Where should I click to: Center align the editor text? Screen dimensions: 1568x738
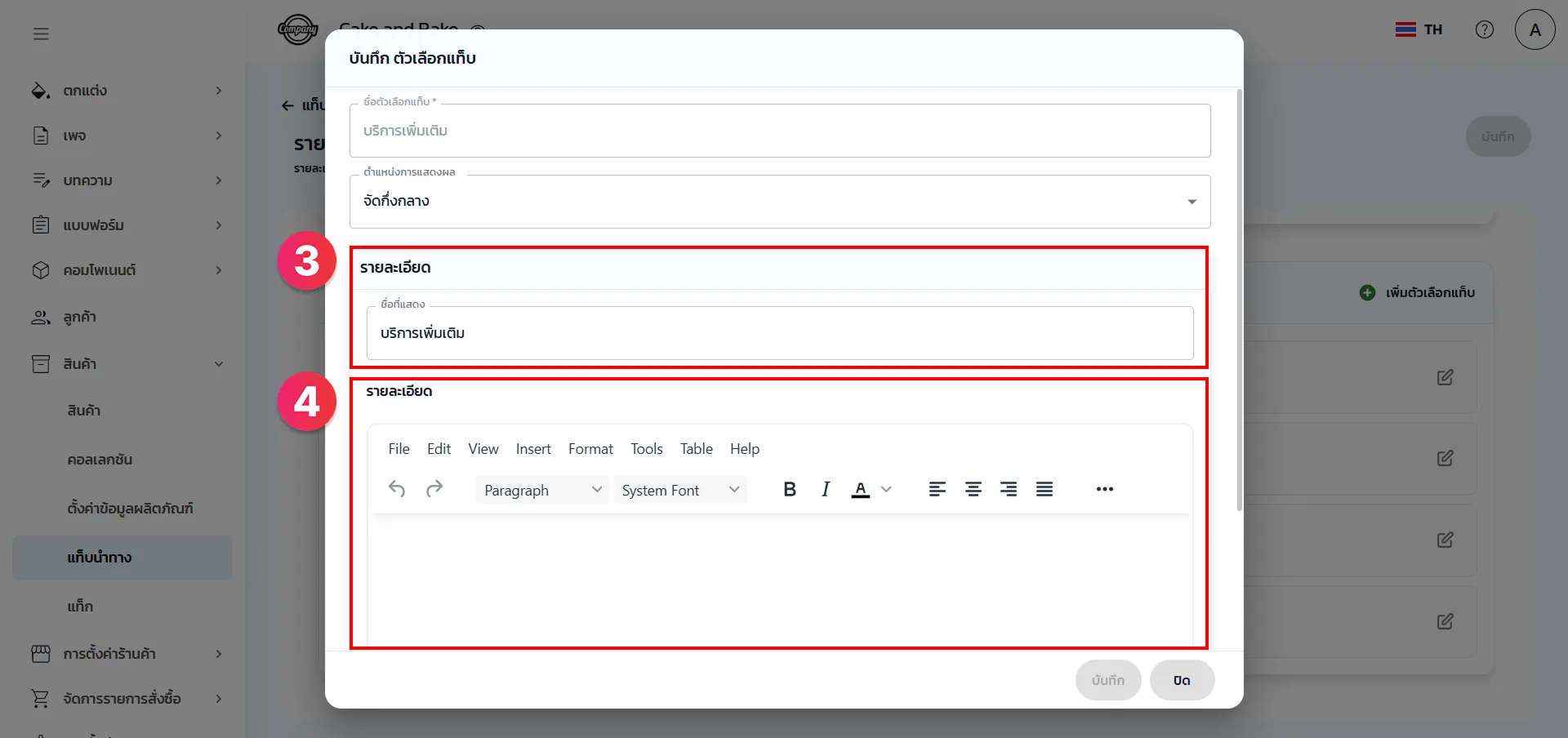pos(973,490)
